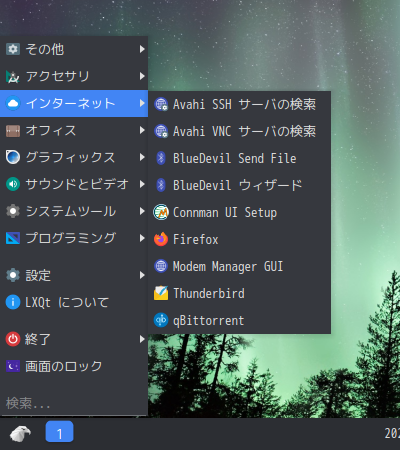Open the プログラミング menu category

pyautogui.click(x=74, y=238)
